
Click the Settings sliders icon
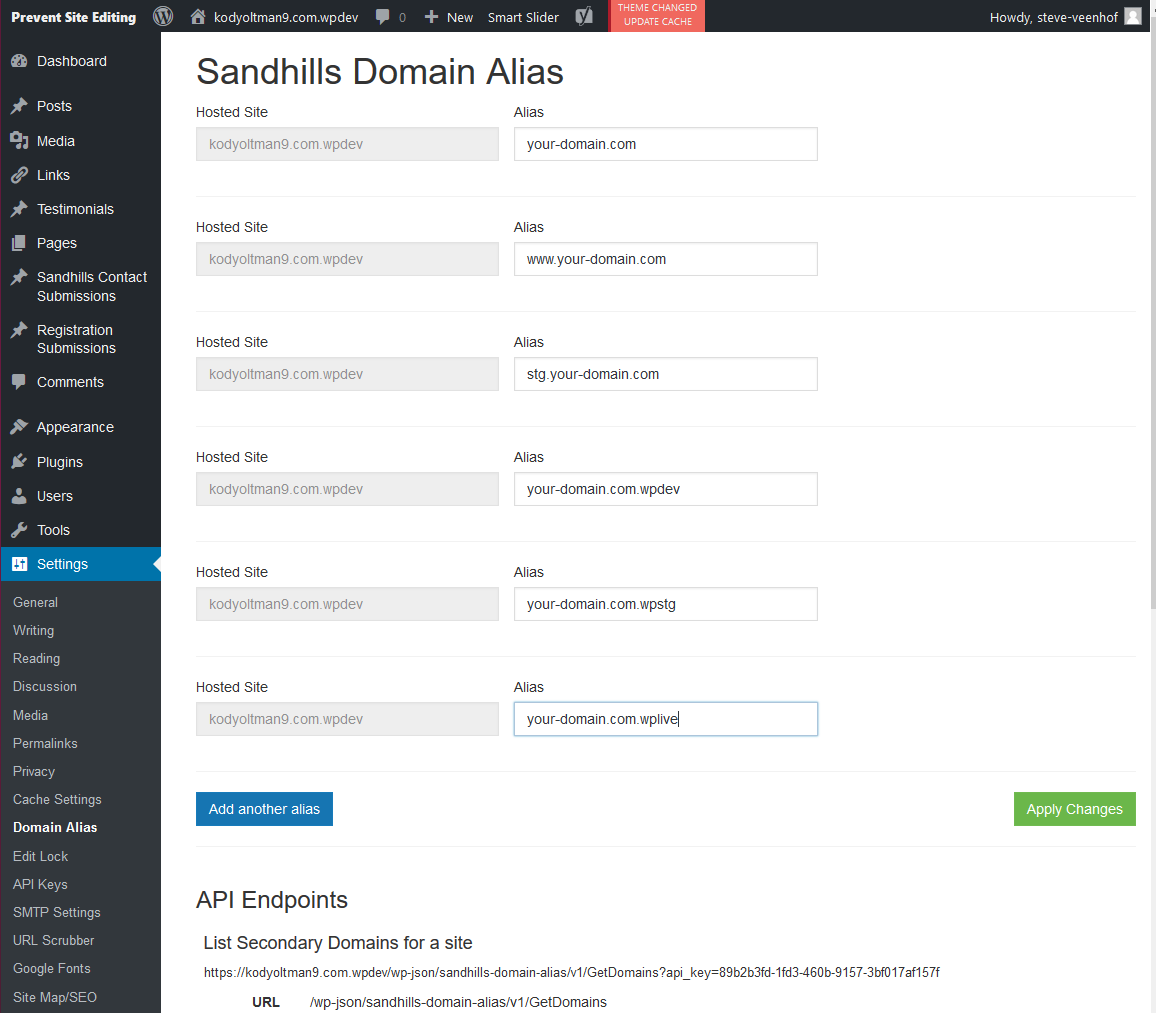pyautogui.click(x=19, y=564)
